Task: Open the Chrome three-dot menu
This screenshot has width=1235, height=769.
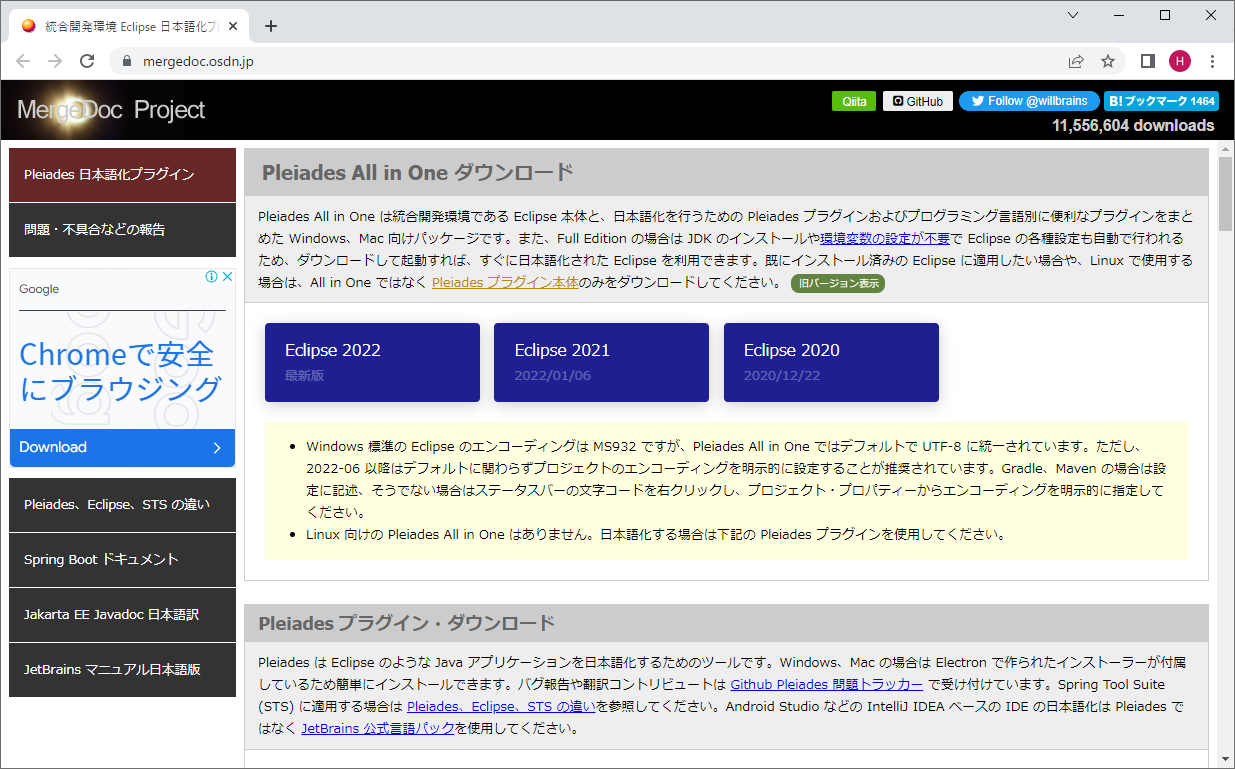Action: click(x=1212, y=61)
